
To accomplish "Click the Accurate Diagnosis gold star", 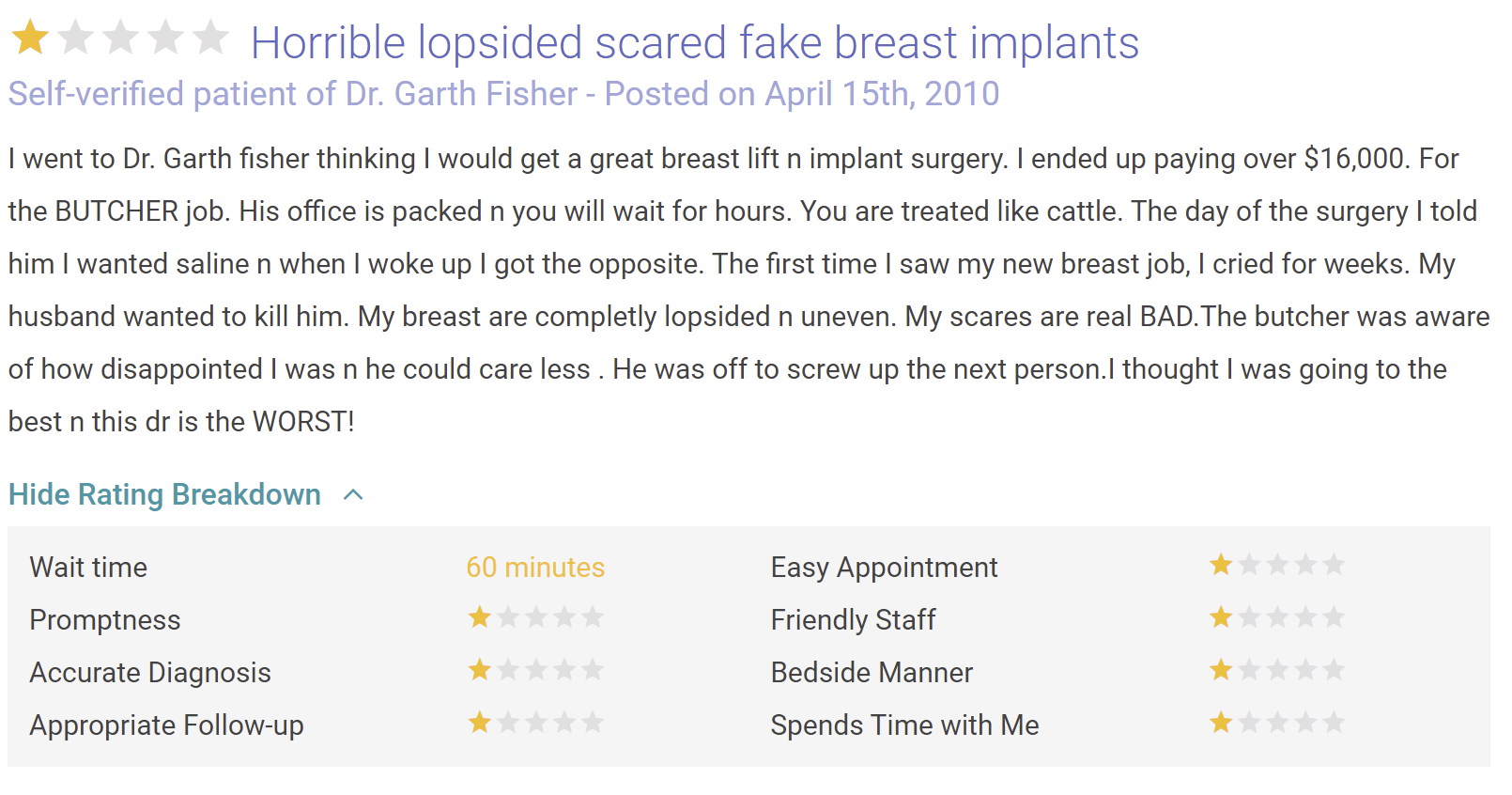I will click(480, 670).
